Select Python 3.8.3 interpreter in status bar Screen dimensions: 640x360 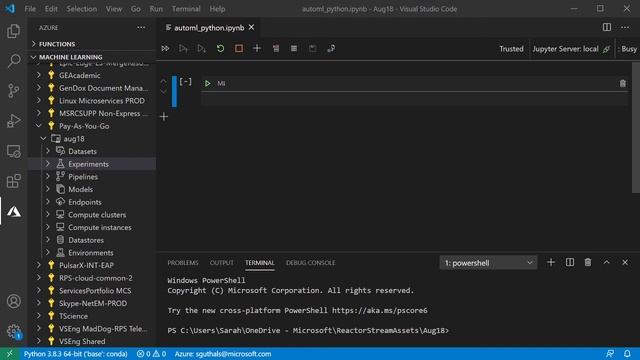pos(76,354)
